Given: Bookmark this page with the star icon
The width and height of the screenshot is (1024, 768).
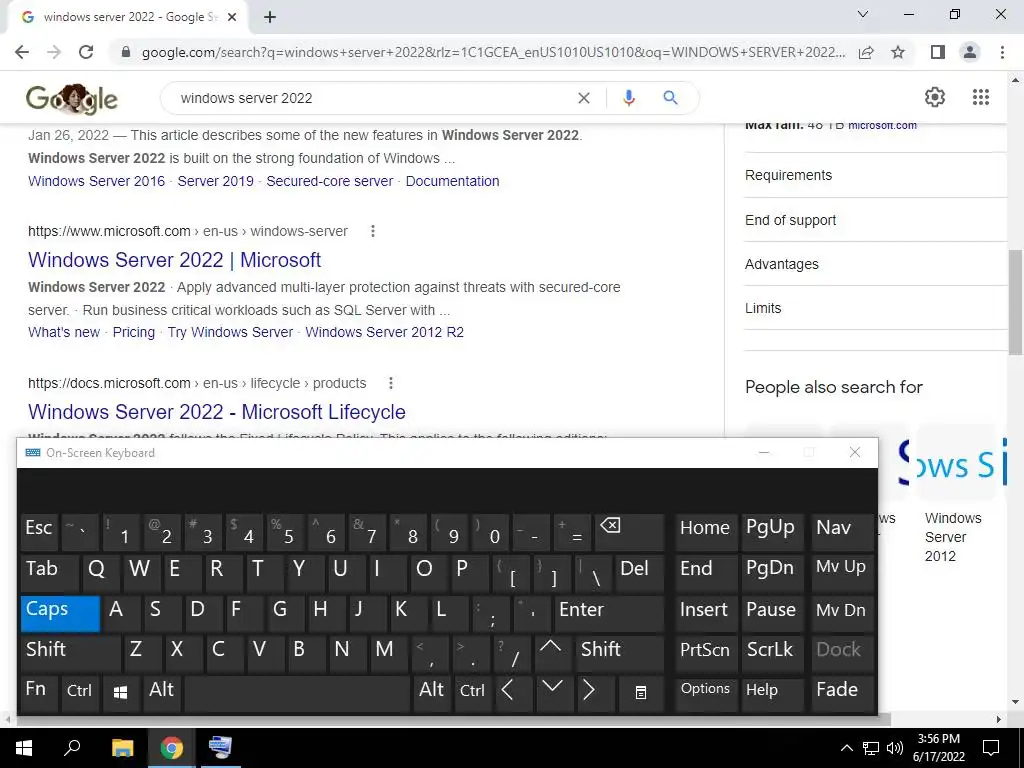Looking at the screenshot, I should tap(898, 52).
